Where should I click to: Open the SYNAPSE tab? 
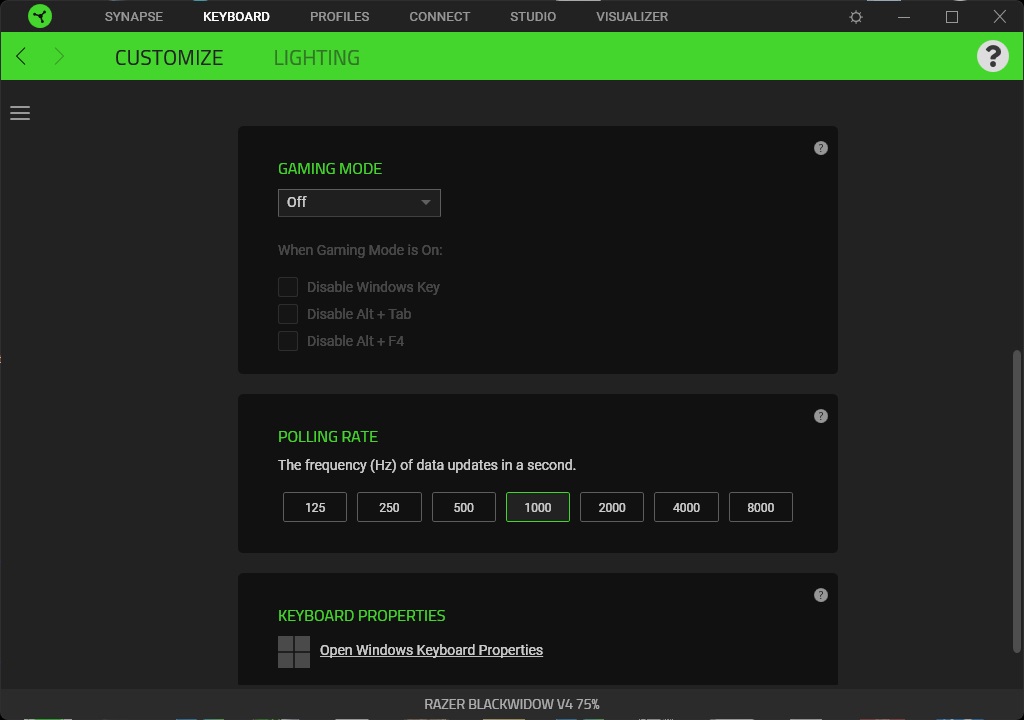point(134,16)
